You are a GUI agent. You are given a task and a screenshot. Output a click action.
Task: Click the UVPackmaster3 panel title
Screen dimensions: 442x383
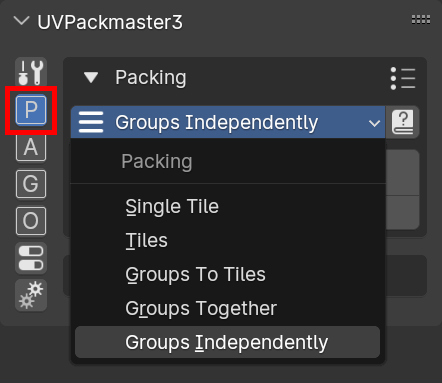pos(110,22)
